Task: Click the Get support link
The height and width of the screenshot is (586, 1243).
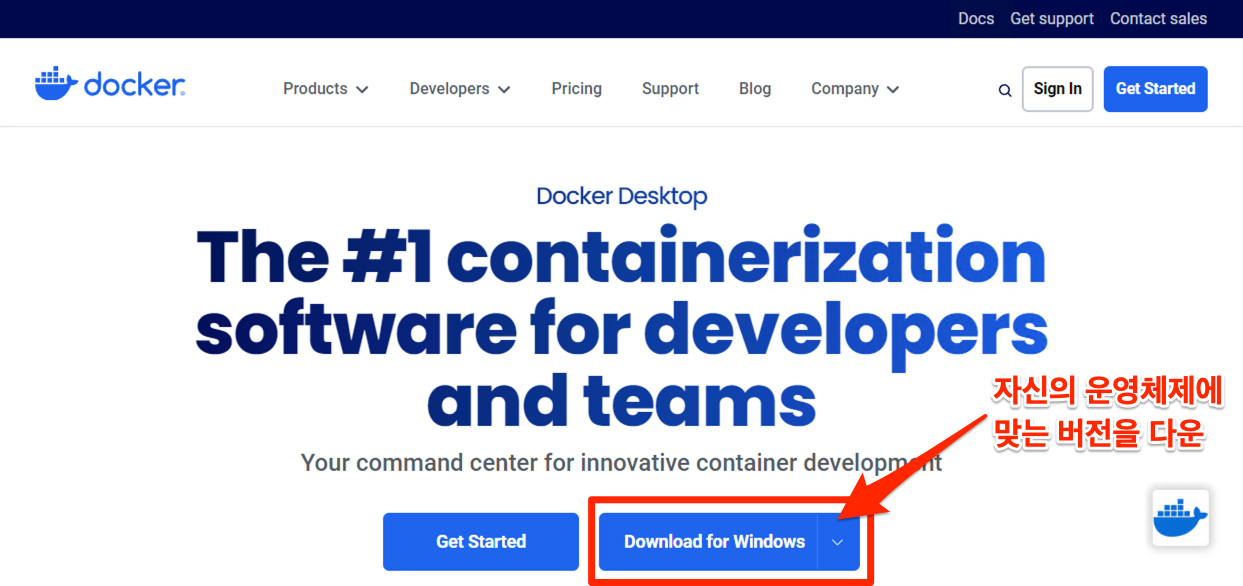Action: [x=1052, y=19]
